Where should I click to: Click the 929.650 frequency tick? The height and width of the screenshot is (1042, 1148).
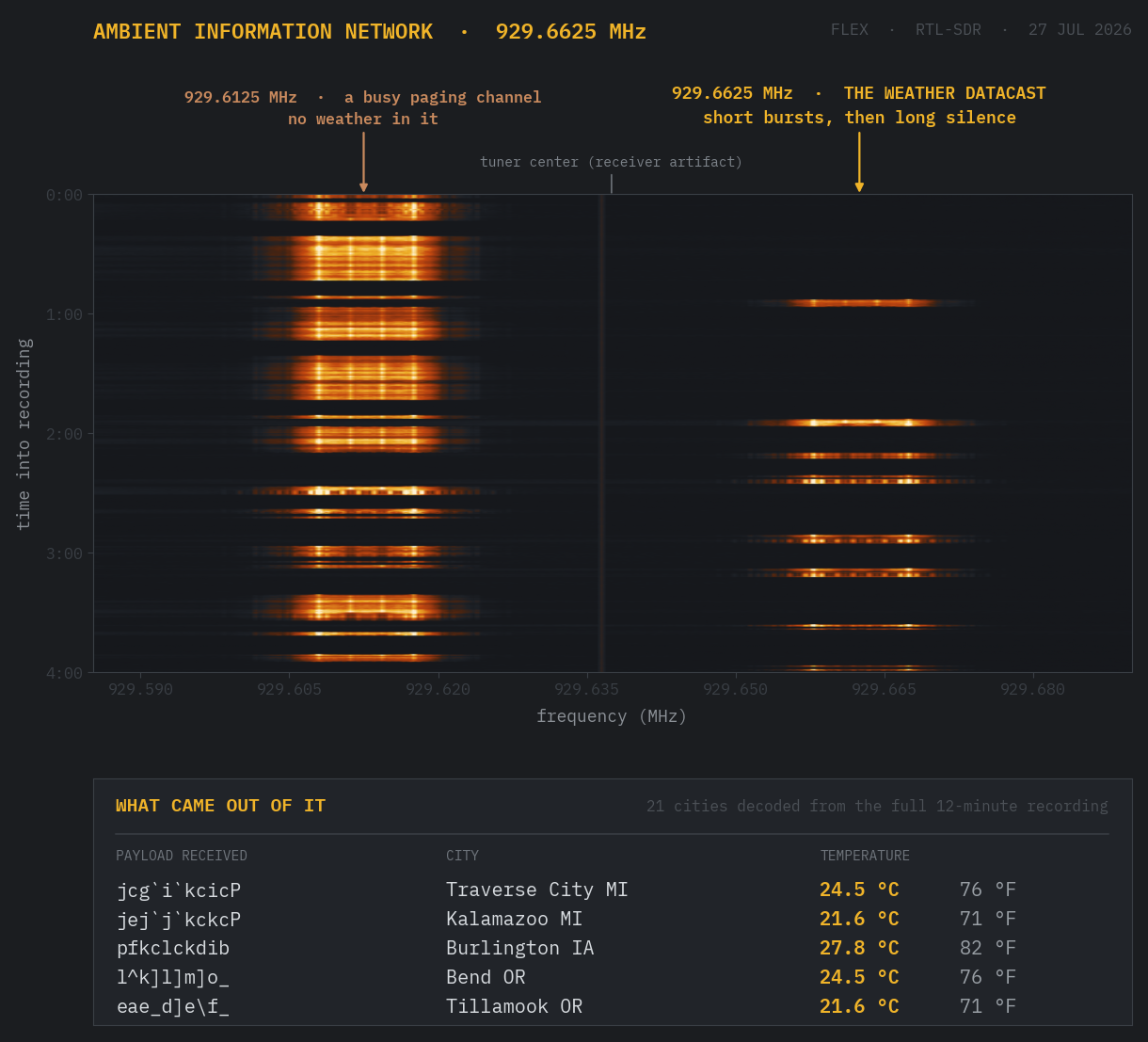click(736, 689)
